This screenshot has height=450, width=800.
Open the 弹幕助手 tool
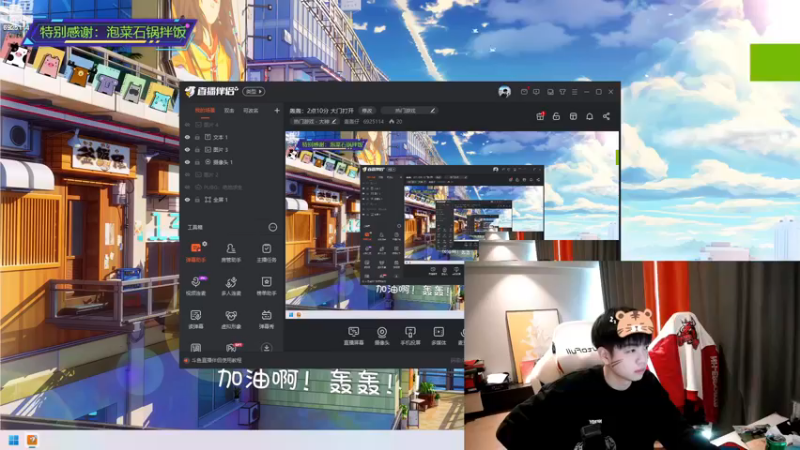tap(195, 252)
